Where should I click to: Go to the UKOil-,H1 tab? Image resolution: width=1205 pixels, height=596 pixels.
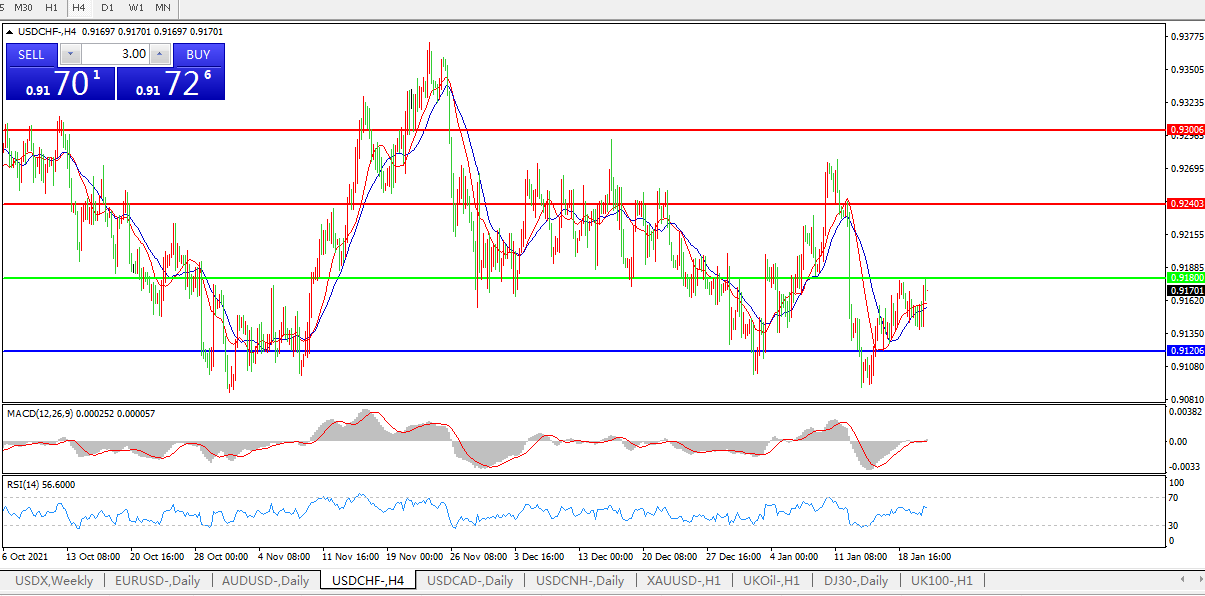[x=771, y=581]
